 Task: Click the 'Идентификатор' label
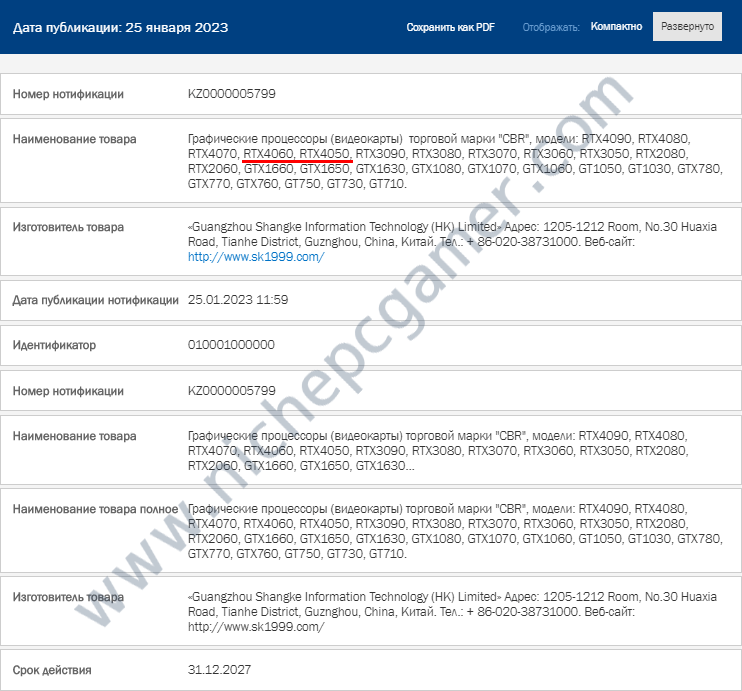point(54,345)
